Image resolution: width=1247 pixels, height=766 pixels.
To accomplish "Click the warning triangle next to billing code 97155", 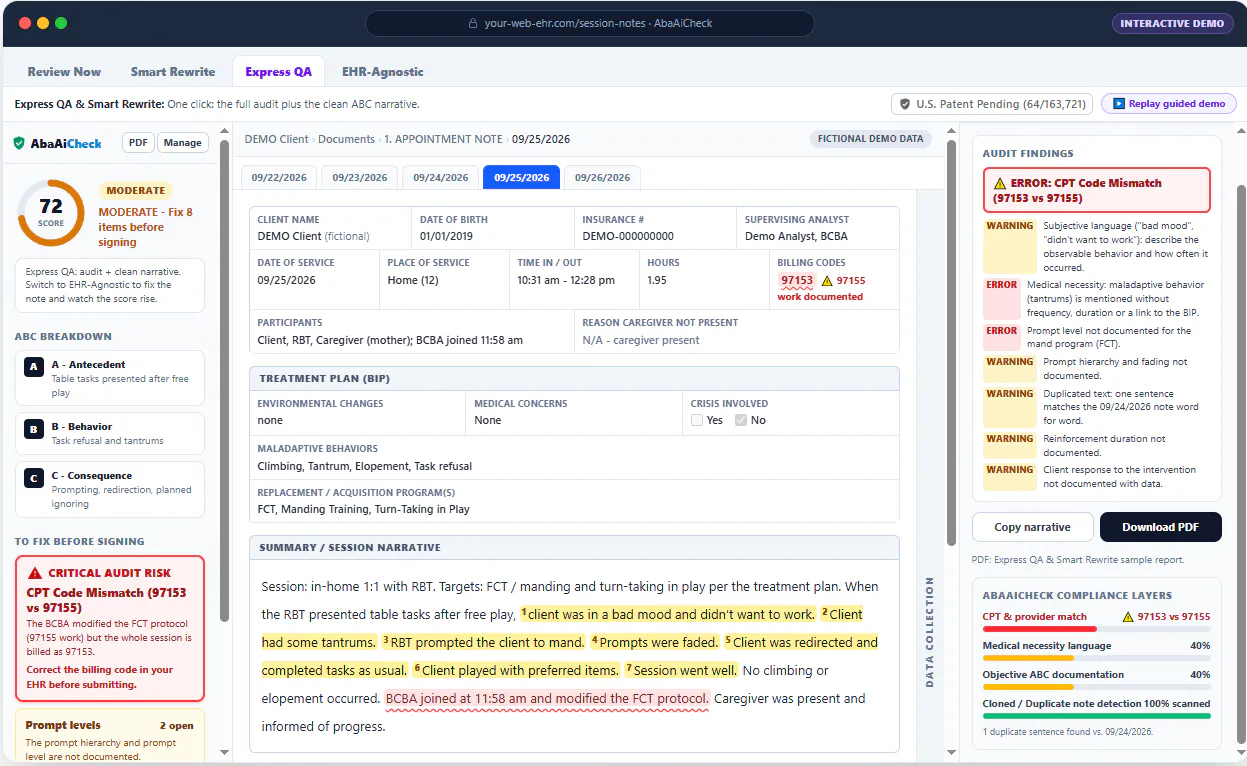I will click(827, 281).
